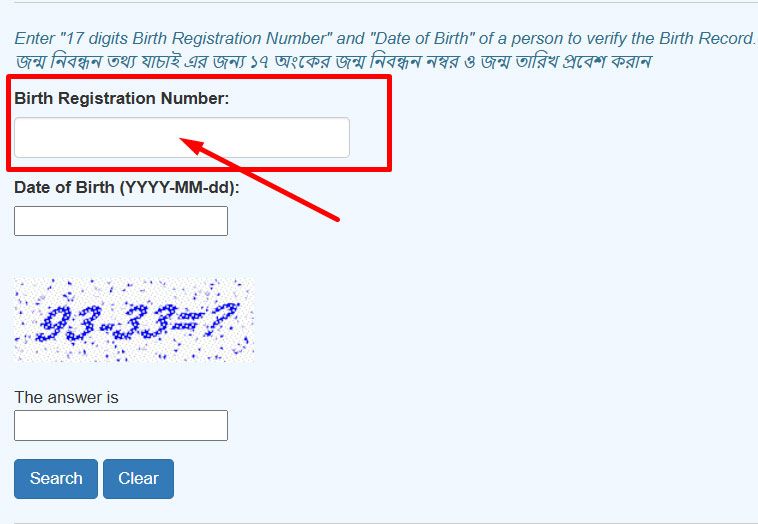
Task: Click the blue captcha math image
Action: 133,320
